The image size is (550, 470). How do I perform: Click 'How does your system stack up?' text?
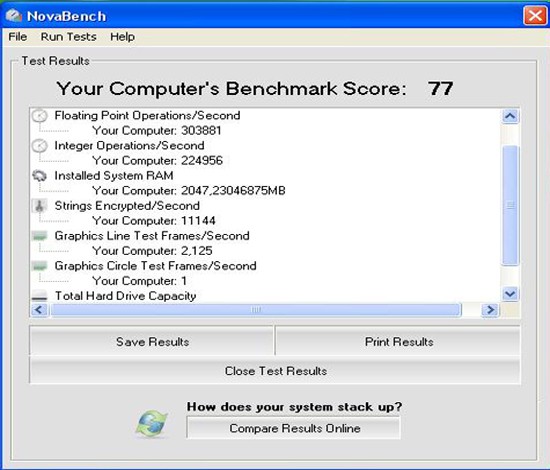tap(294, 407)
